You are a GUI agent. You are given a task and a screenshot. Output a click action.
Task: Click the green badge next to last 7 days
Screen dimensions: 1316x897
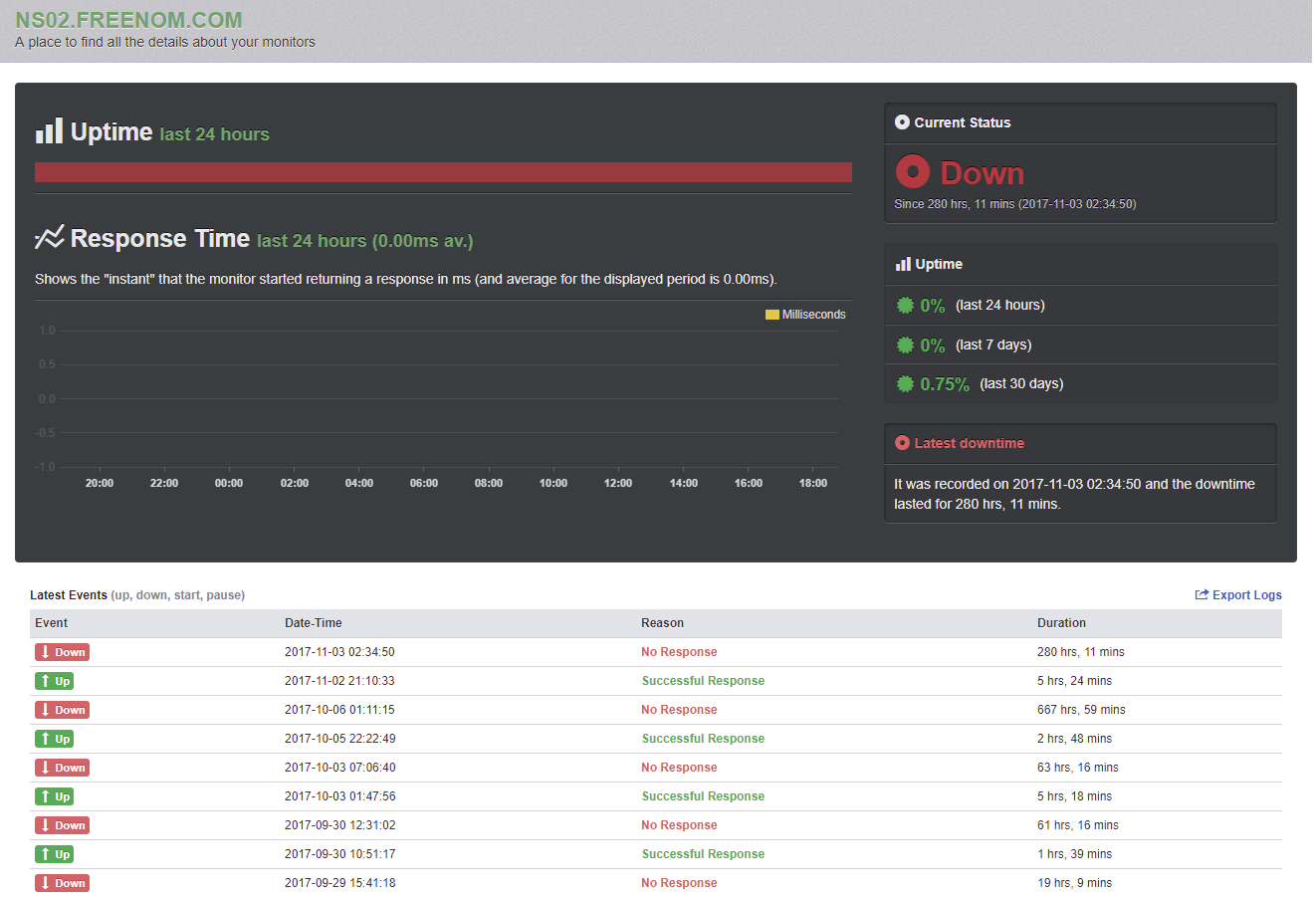point(905,344)
